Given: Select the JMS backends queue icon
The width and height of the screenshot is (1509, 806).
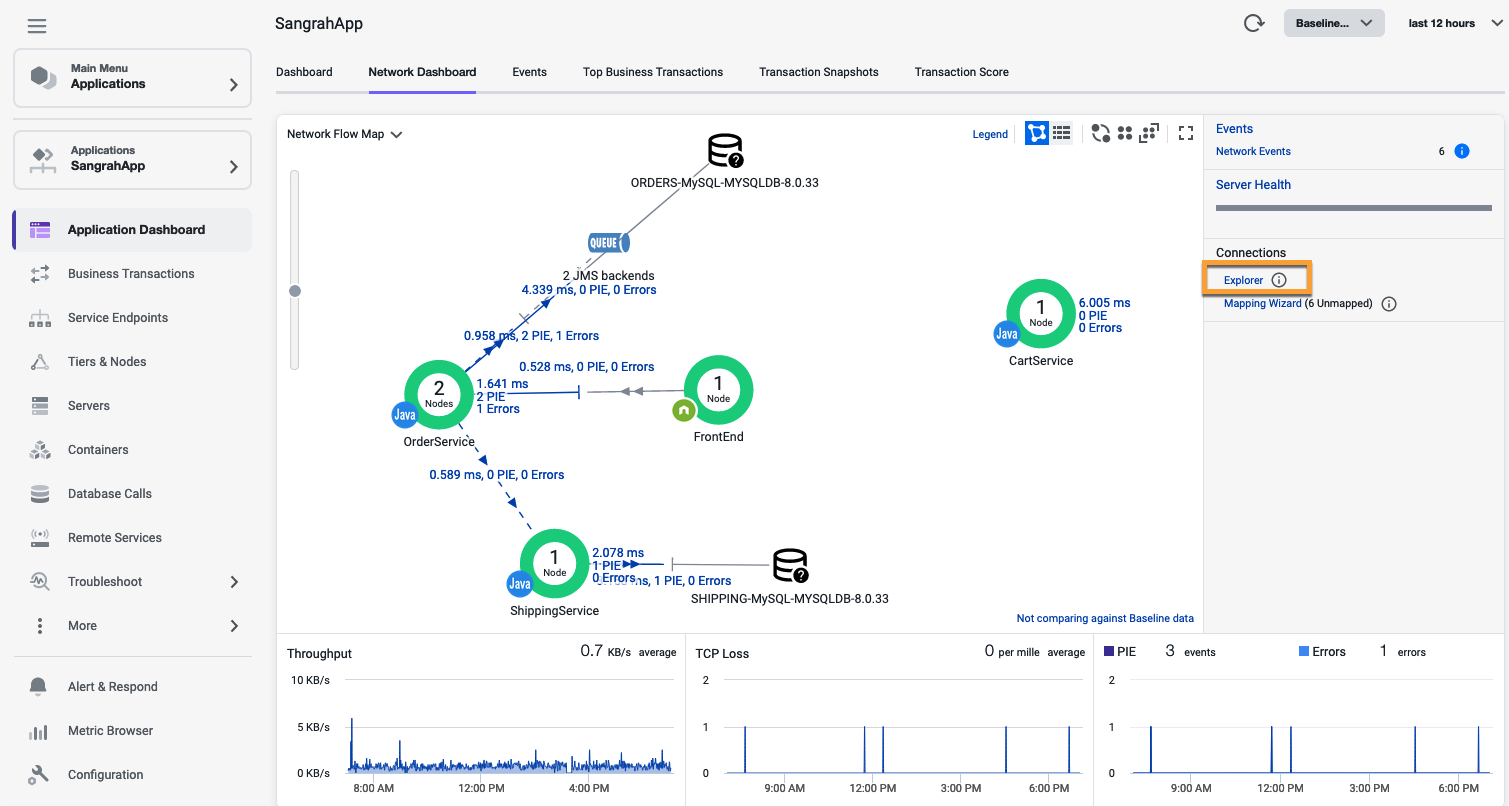Looking at the screenshot, I should pos(608,242).
